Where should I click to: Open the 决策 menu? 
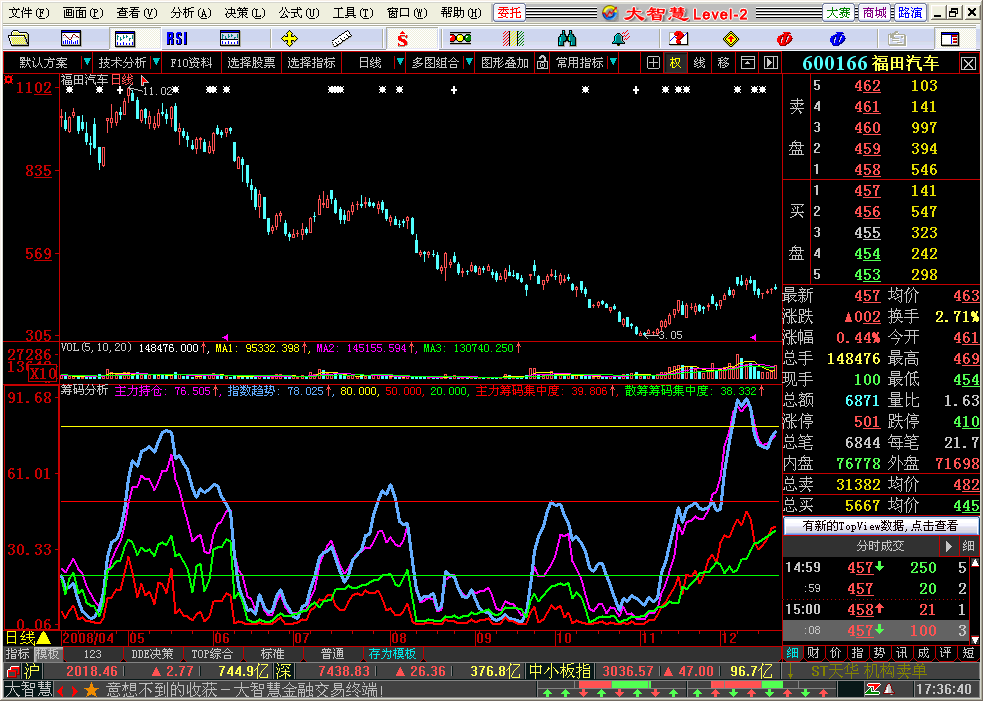click(244, 13)
